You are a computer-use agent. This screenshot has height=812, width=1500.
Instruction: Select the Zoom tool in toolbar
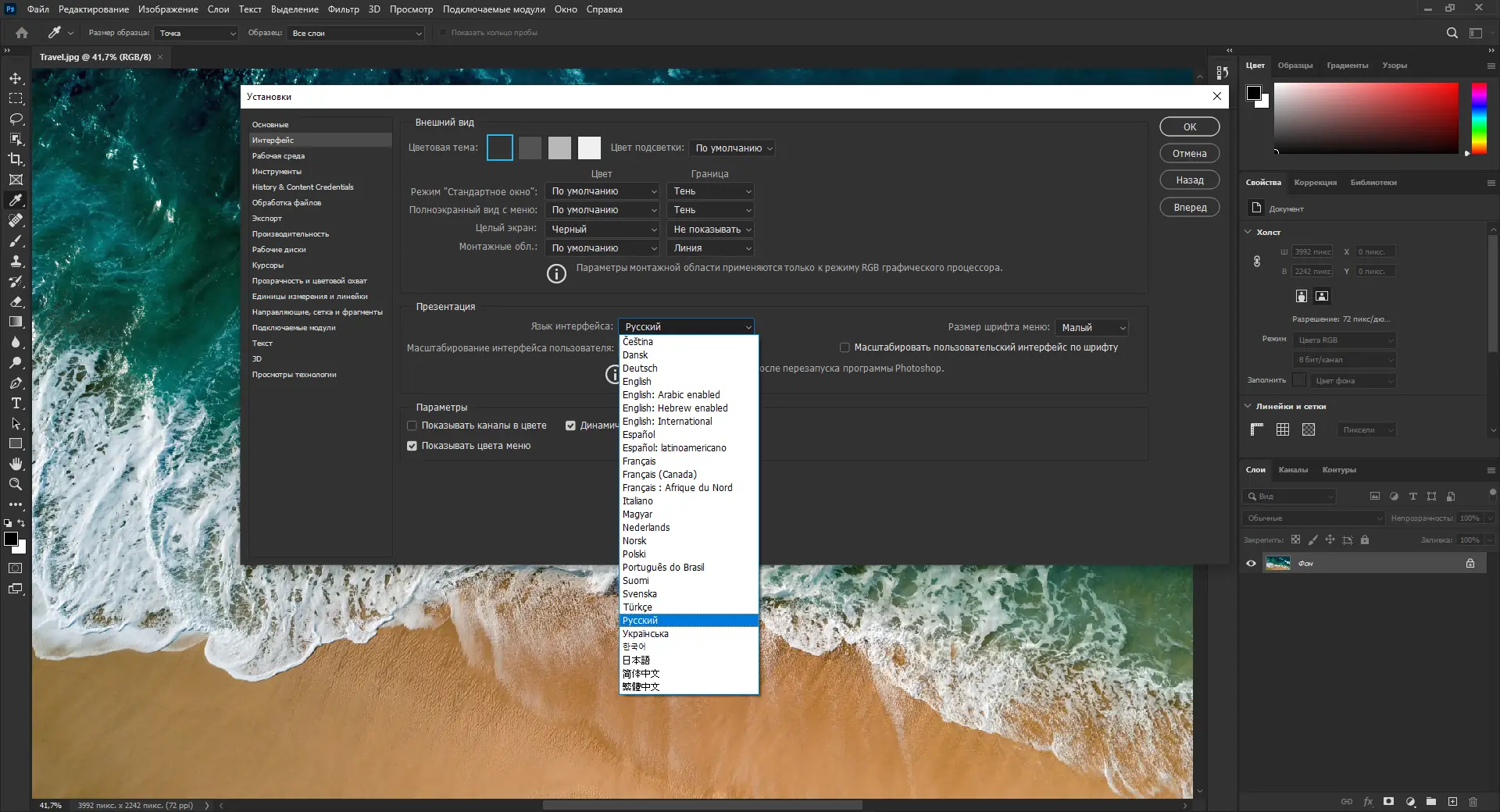(16, 484)
